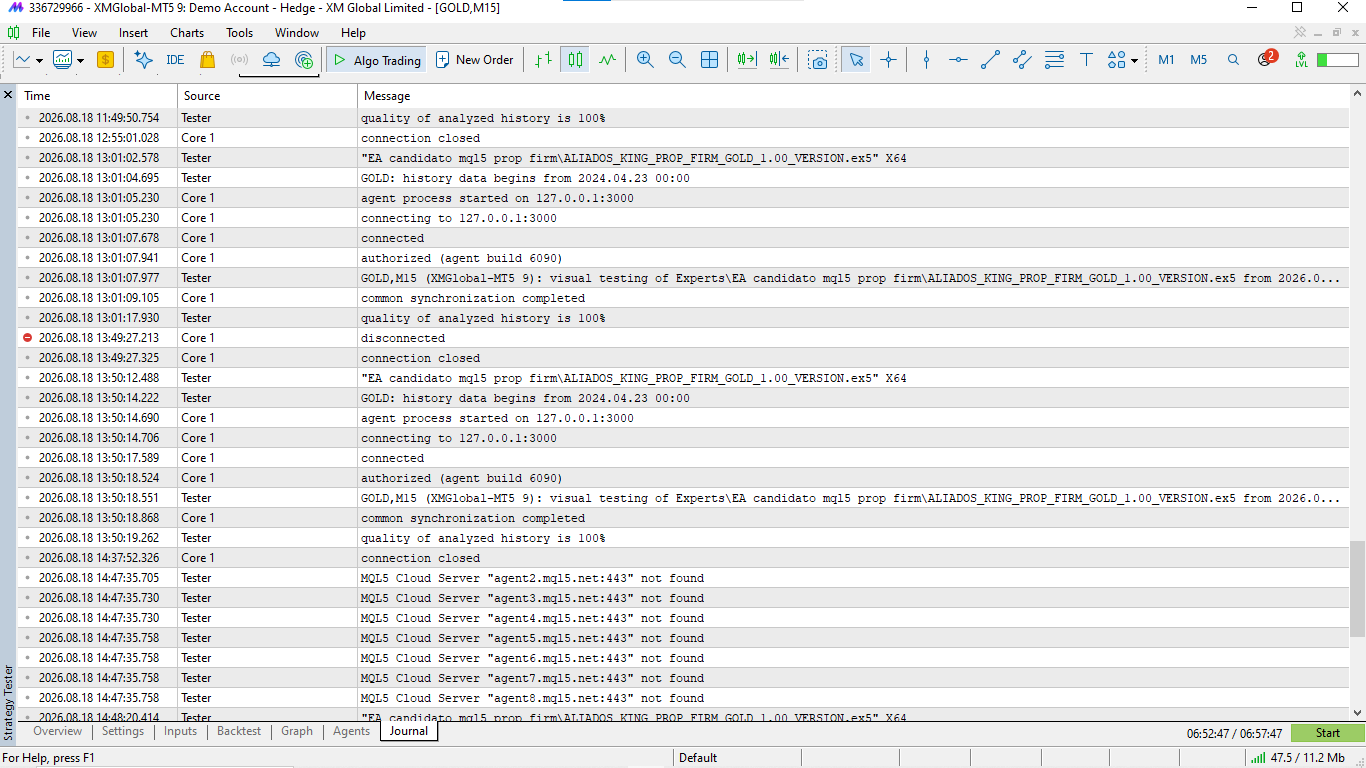Select the Journal tab
The height and width of the screenshot is (768, 1366).
[409, 731]
